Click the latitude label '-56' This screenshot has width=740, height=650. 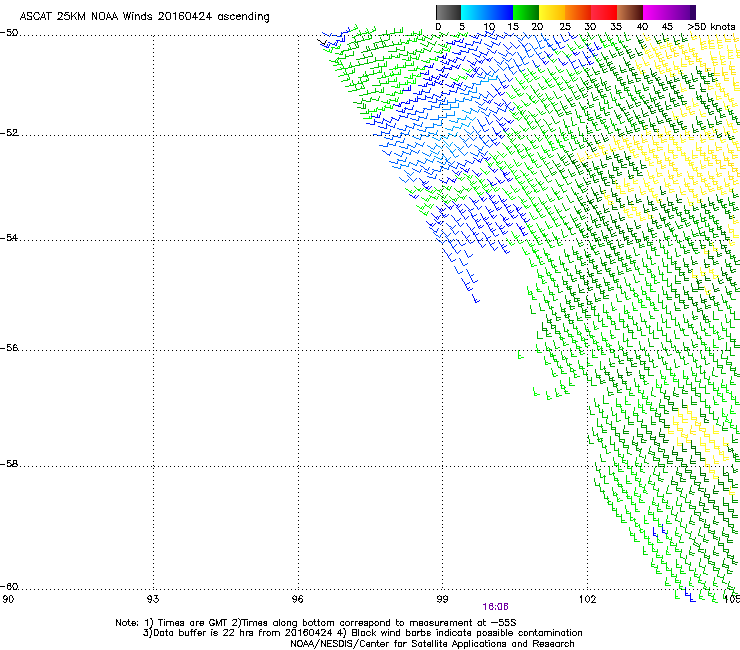tap(9, 348)
